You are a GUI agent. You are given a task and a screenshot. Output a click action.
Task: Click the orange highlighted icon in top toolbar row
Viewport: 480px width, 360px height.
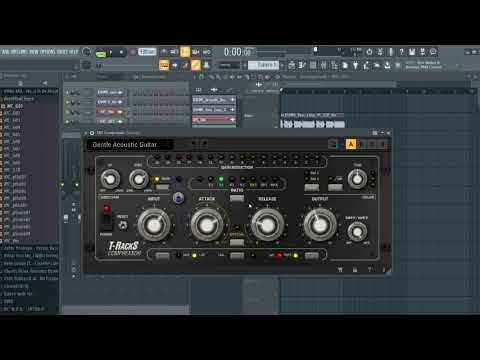pos(185,52)
